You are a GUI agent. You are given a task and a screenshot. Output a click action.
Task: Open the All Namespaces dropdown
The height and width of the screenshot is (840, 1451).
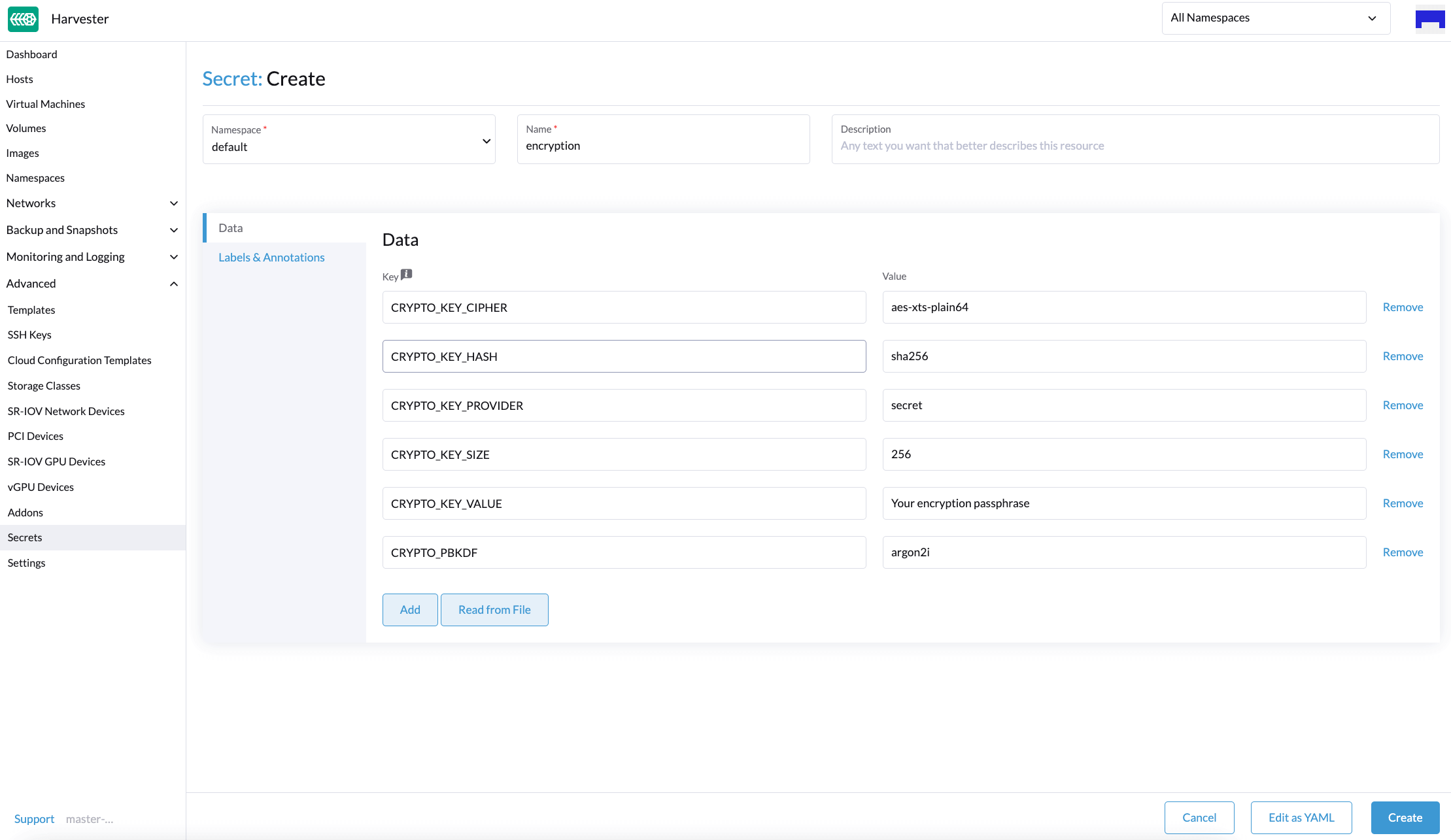[1274, 18]
